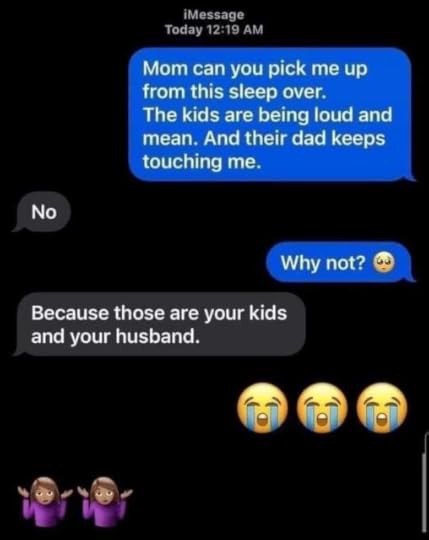This screenshot has height=540, width=429.
Task: Select the second woman shrugging emoji
Action: coord(104,501)
